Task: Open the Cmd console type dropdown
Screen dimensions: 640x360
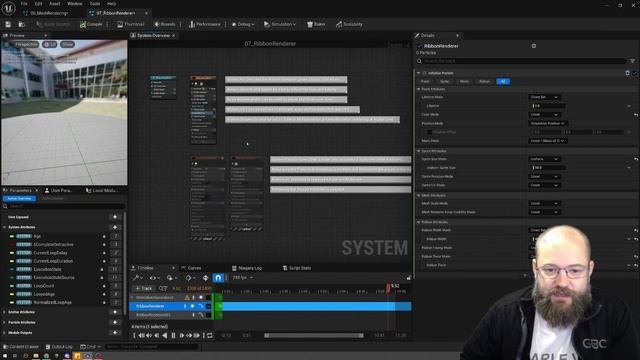Action: [x=91, y=347]
